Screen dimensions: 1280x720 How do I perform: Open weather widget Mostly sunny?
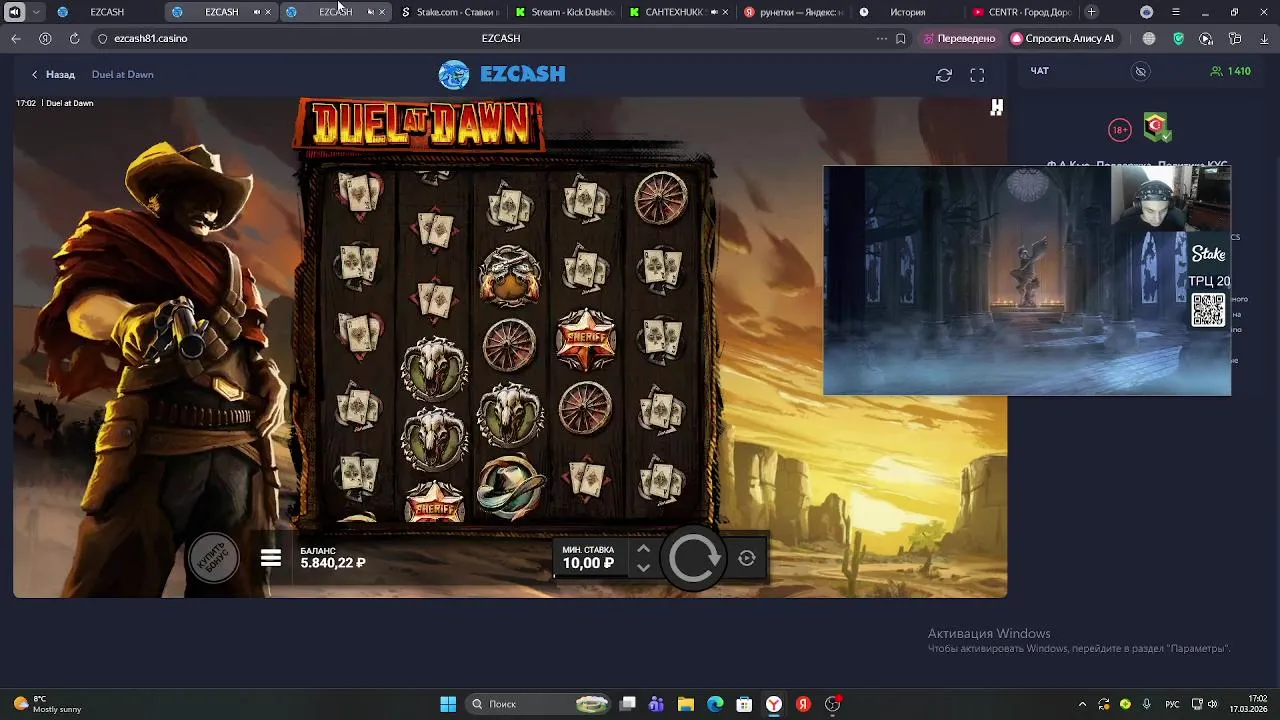pos(47,704)
